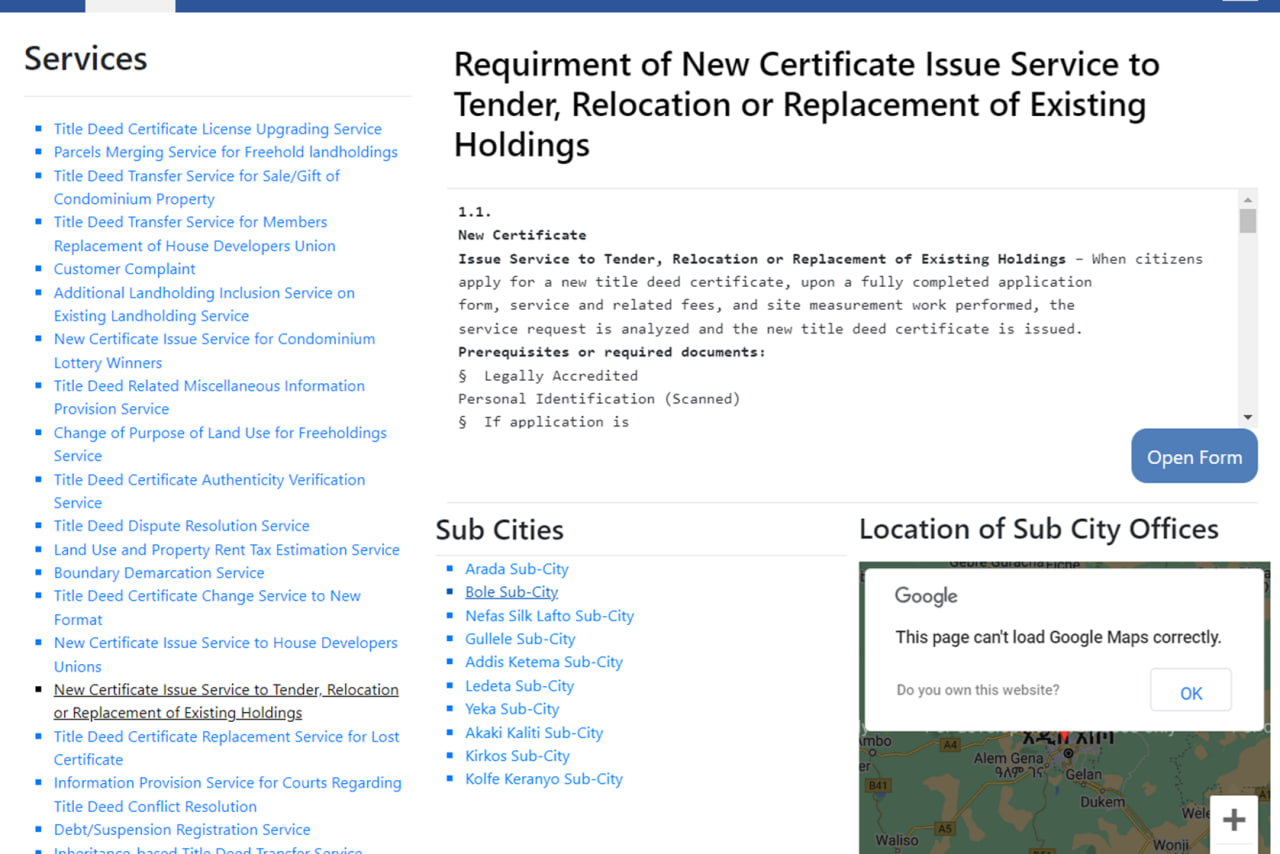Open Title Deed Transfer for House Developers Union Members

194,234
